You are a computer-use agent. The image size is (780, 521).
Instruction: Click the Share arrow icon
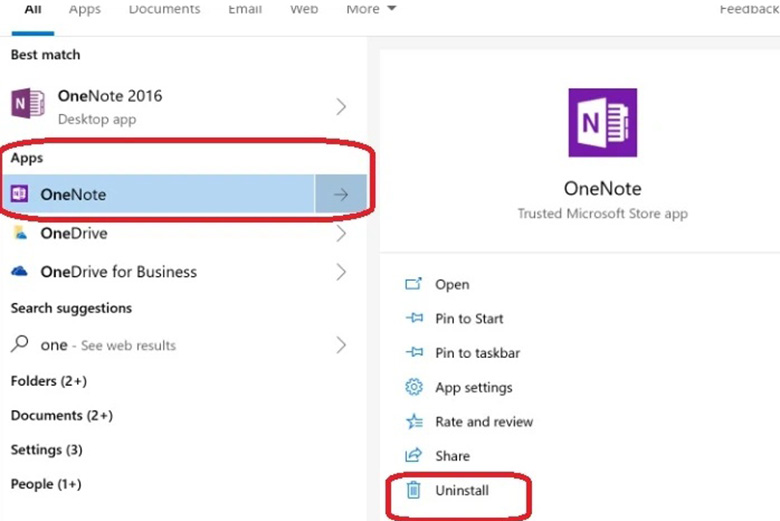(x=413, y=455)
